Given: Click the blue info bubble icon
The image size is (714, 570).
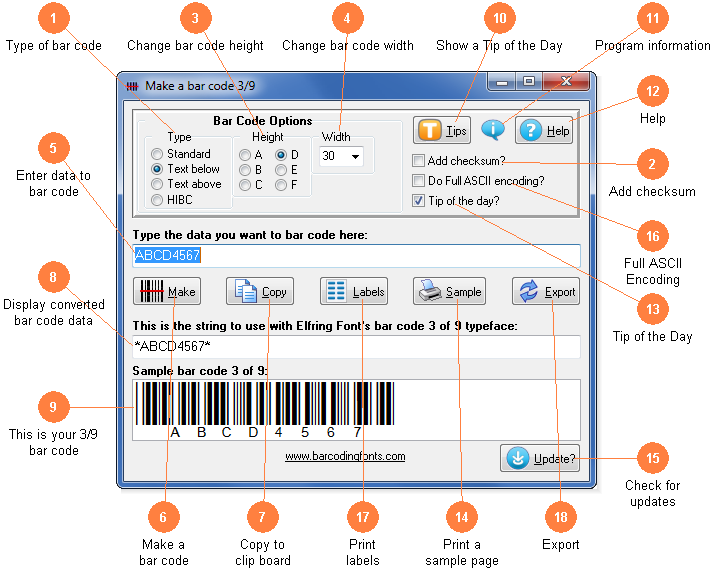Looking at the screenshot, I should pyautogui.click(x=493, y=130).
